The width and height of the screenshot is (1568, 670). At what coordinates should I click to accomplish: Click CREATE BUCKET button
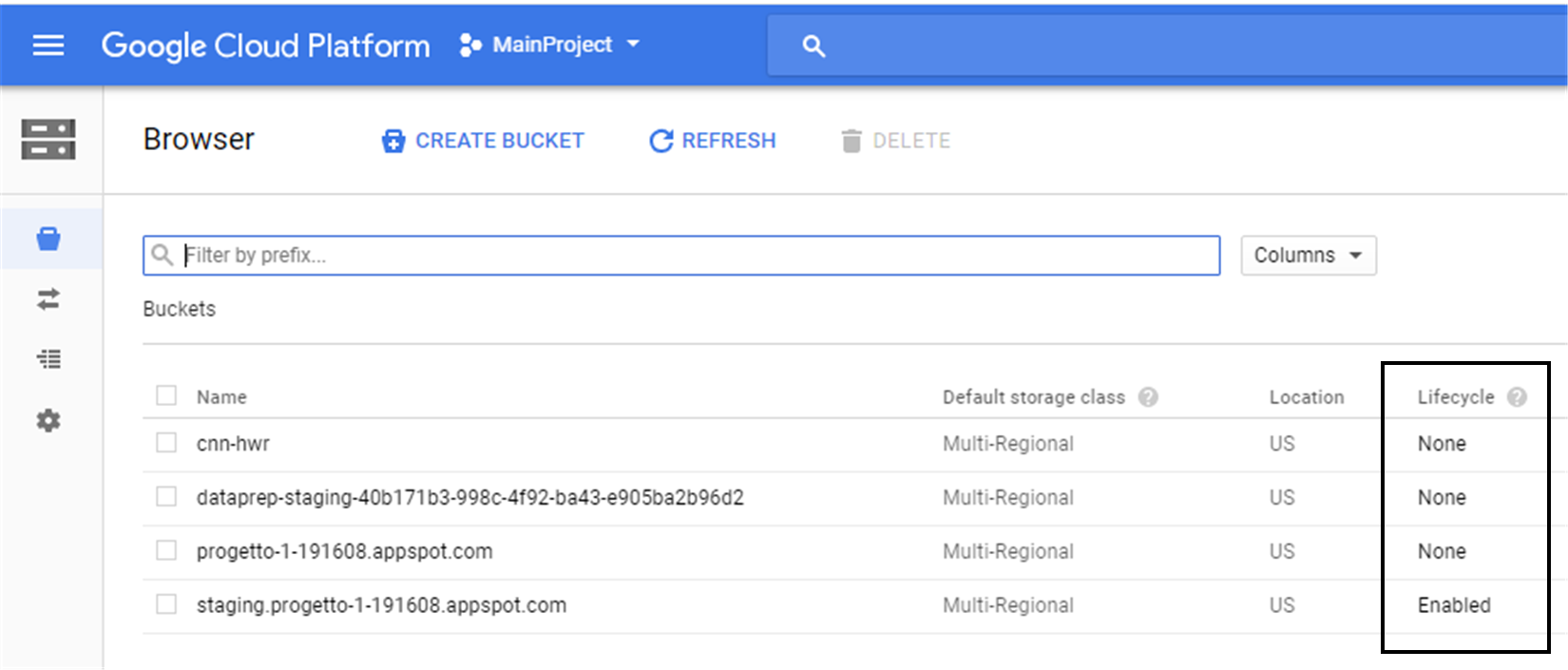pyautogui.click(x=483, y=141)
